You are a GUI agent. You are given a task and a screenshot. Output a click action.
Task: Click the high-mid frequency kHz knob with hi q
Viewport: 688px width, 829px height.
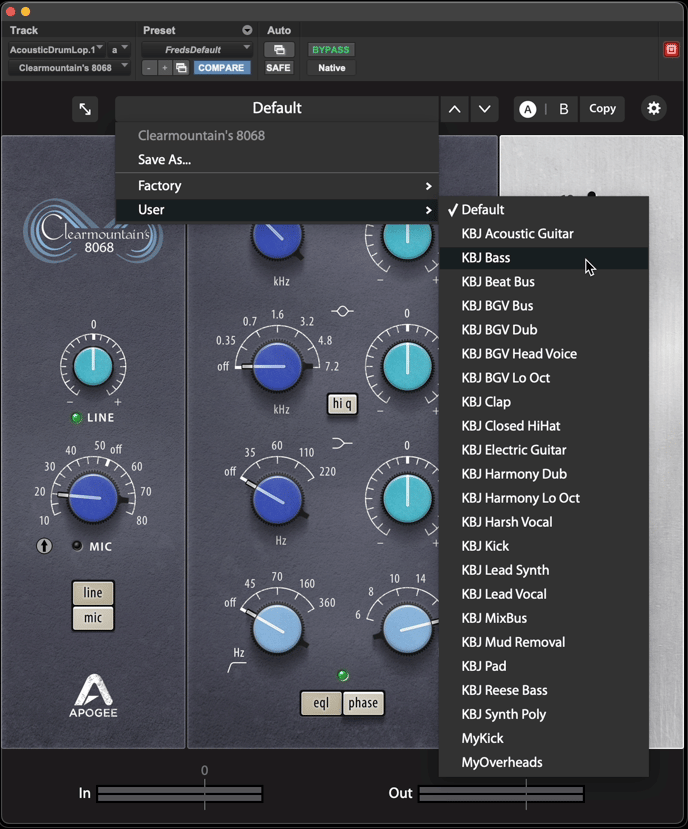(277, 367)
